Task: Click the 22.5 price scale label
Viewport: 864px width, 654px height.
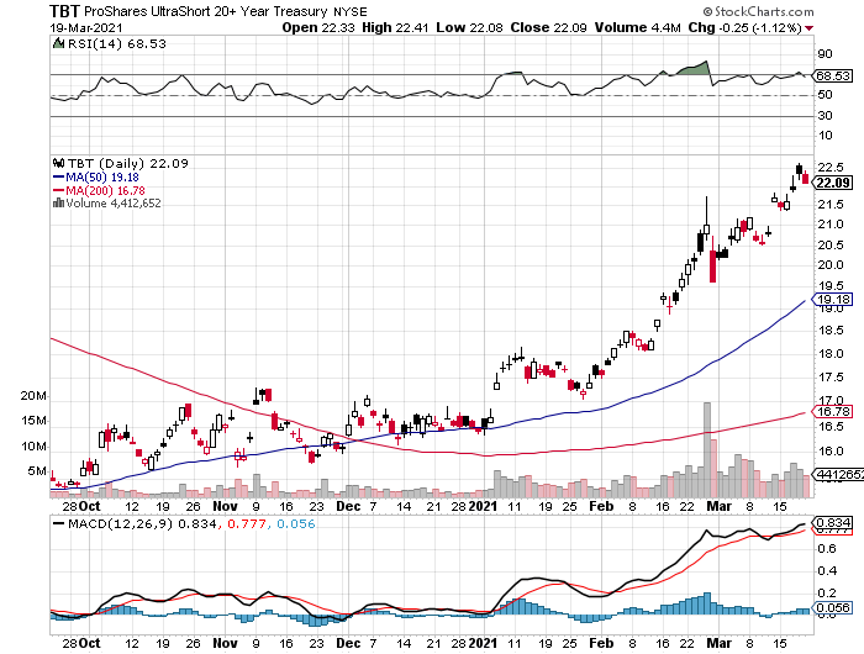Action: pyautogui.click(x=830, y=167)
